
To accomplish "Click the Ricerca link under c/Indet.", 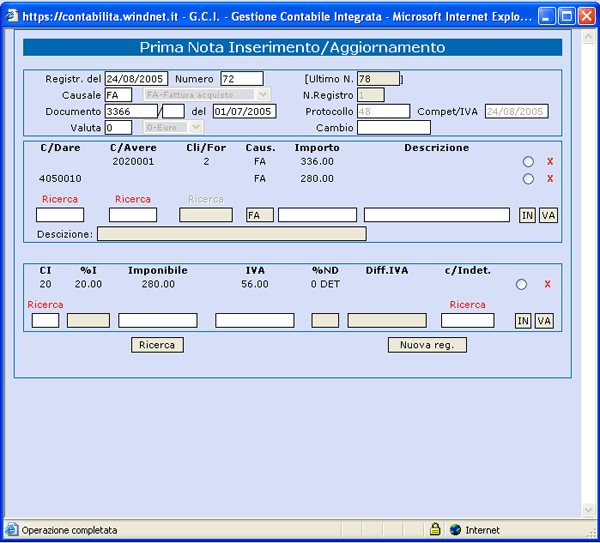I will point(467,305).
